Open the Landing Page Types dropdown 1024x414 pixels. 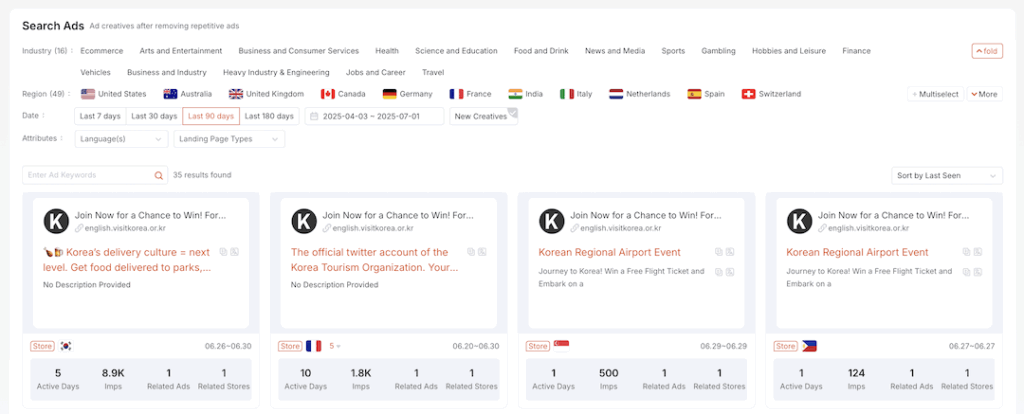(229, 139)
